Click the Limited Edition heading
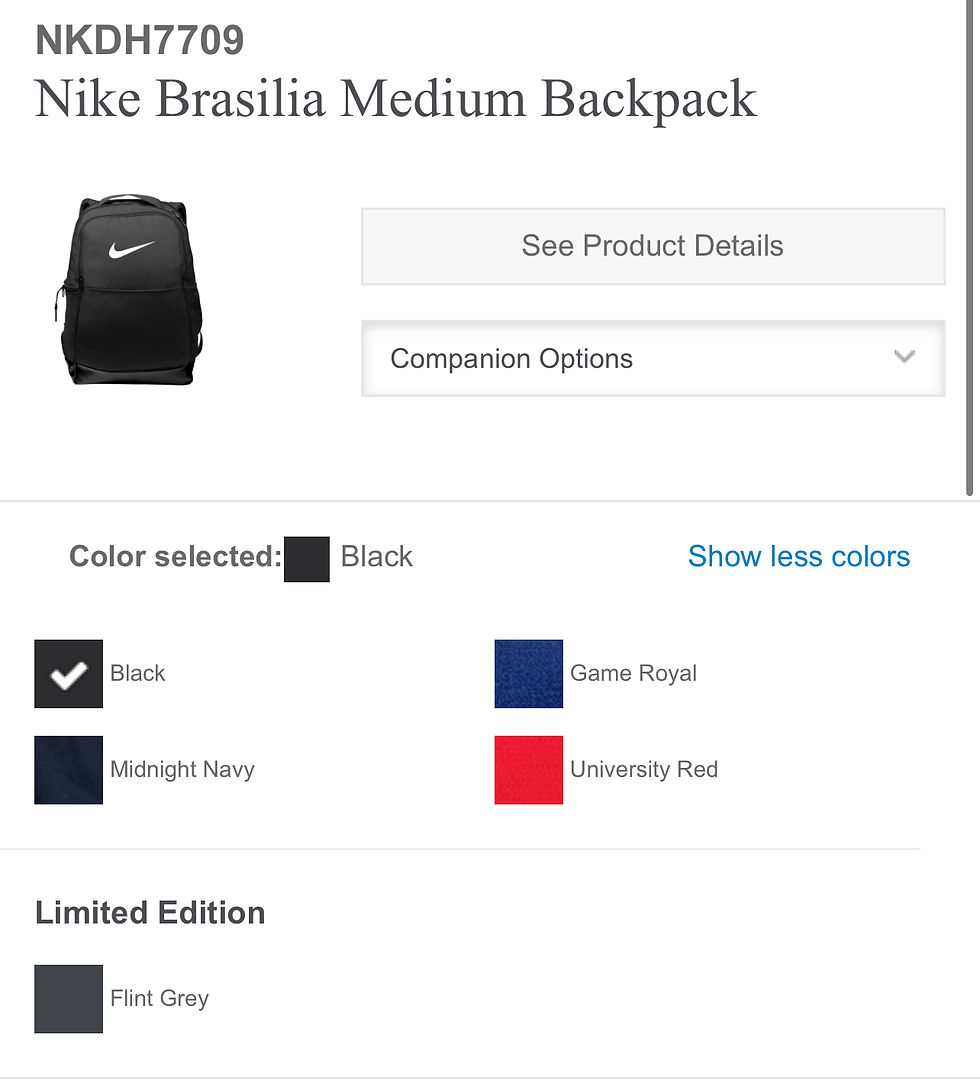Image resolution: width=980 pixels, height=1083 pixels. point(150,912)
